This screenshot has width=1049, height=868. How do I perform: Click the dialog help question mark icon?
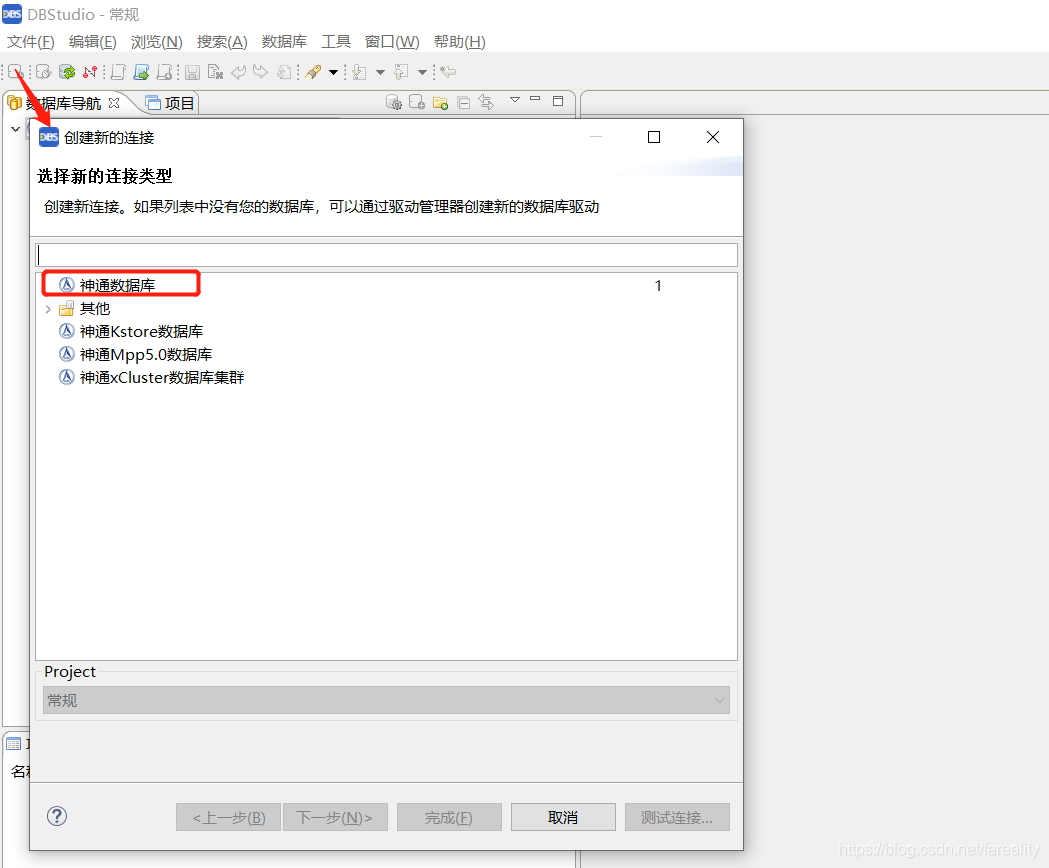pos(57,816)
